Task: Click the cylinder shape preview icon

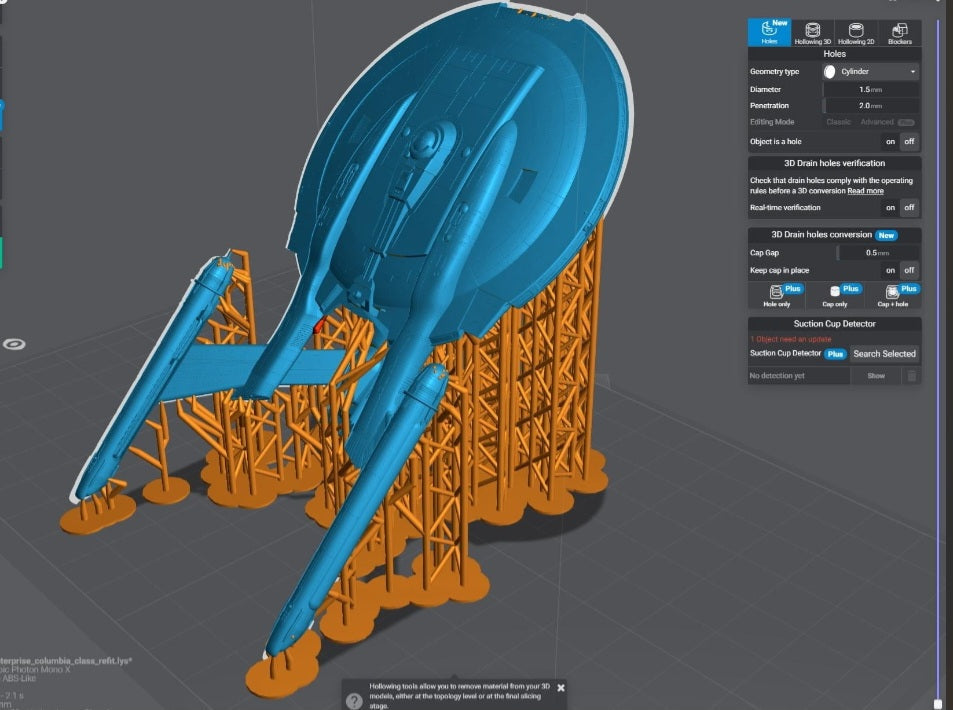Action: click(830, 72)
